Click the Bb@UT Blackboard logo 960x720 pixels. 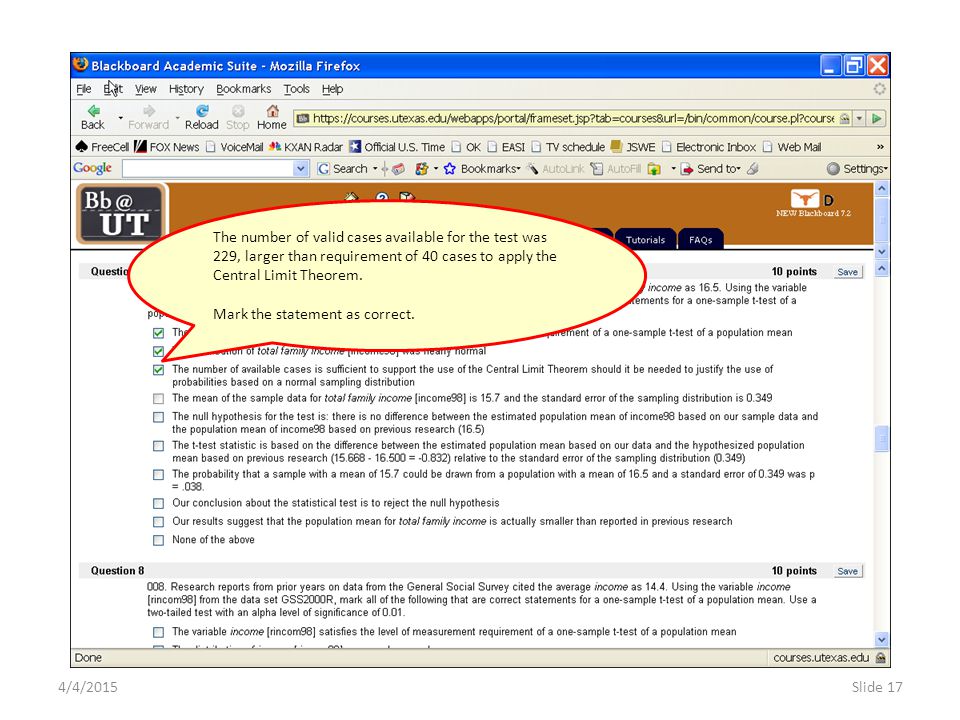click(x=121, y=215)
